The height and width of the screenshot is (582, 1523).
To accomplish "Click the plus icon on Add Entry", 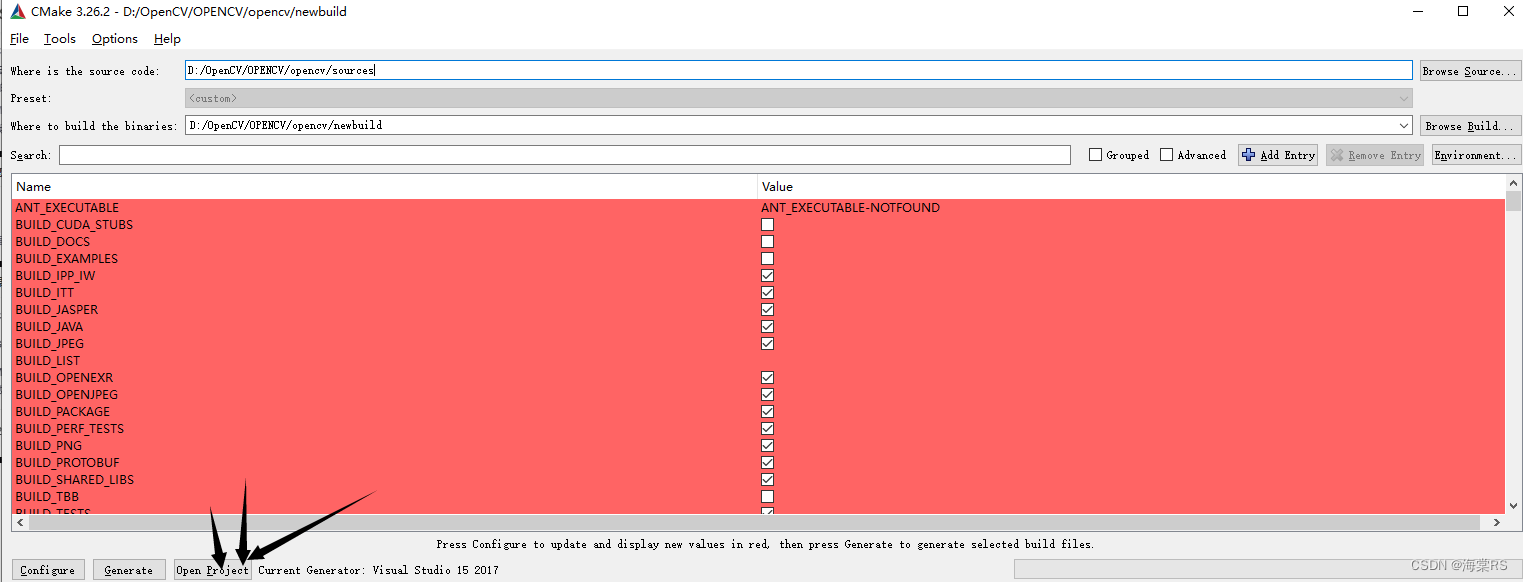I will click(x=1248, y=155).
